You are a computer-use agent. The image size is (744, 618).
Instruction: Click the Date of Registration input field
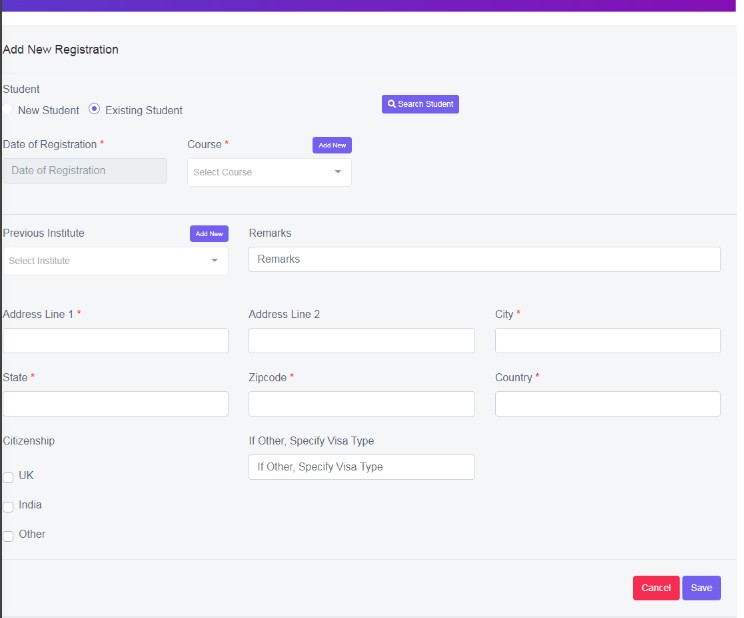pos(85,171)
